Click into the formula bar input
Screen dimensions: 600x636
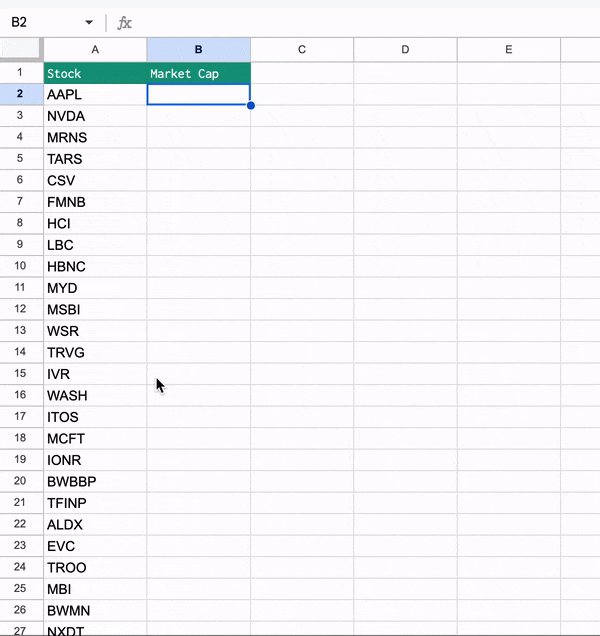tap(365, 23)
